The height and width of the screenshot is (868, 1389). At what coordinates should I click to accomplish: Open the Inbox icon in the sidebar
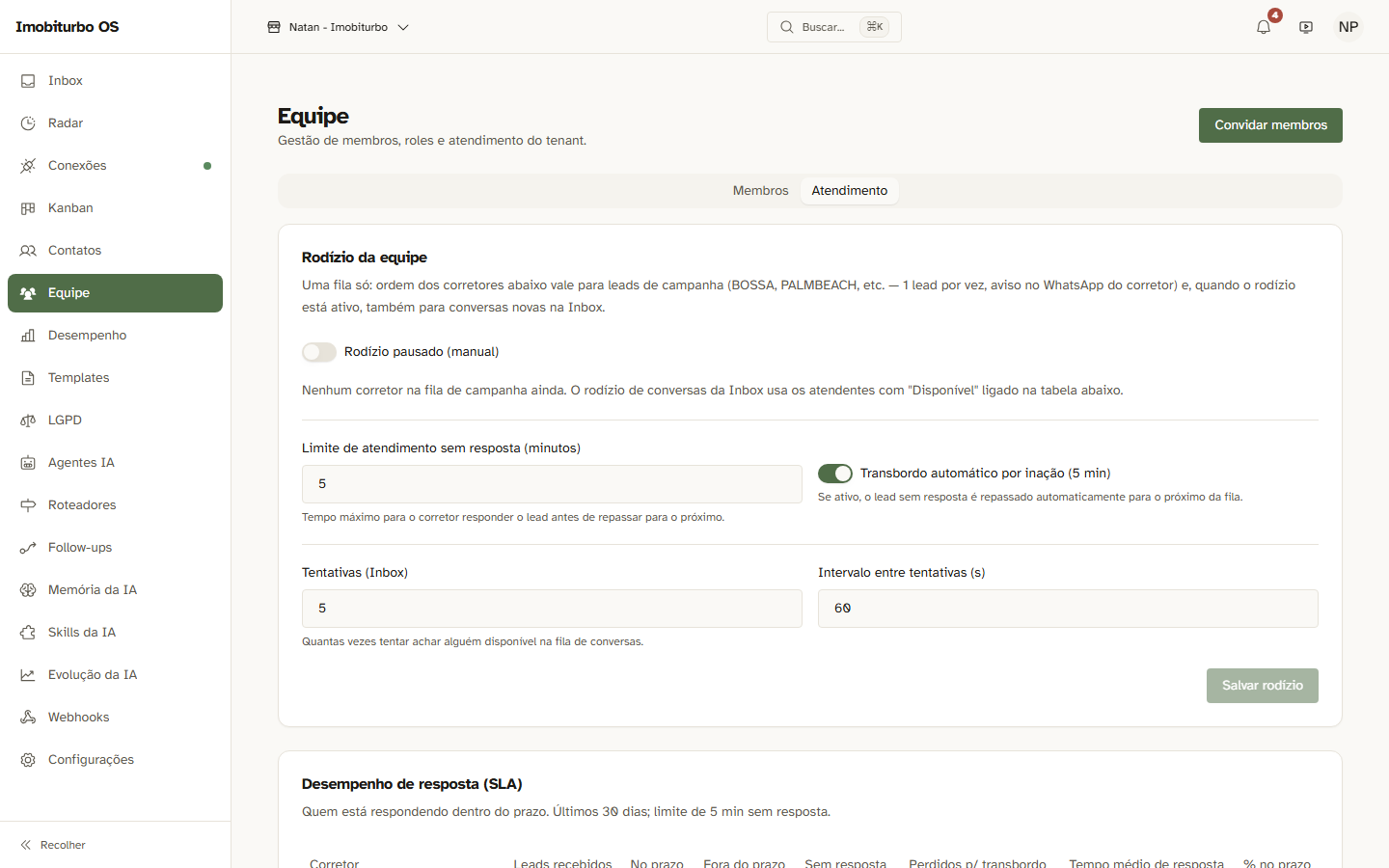28,81
